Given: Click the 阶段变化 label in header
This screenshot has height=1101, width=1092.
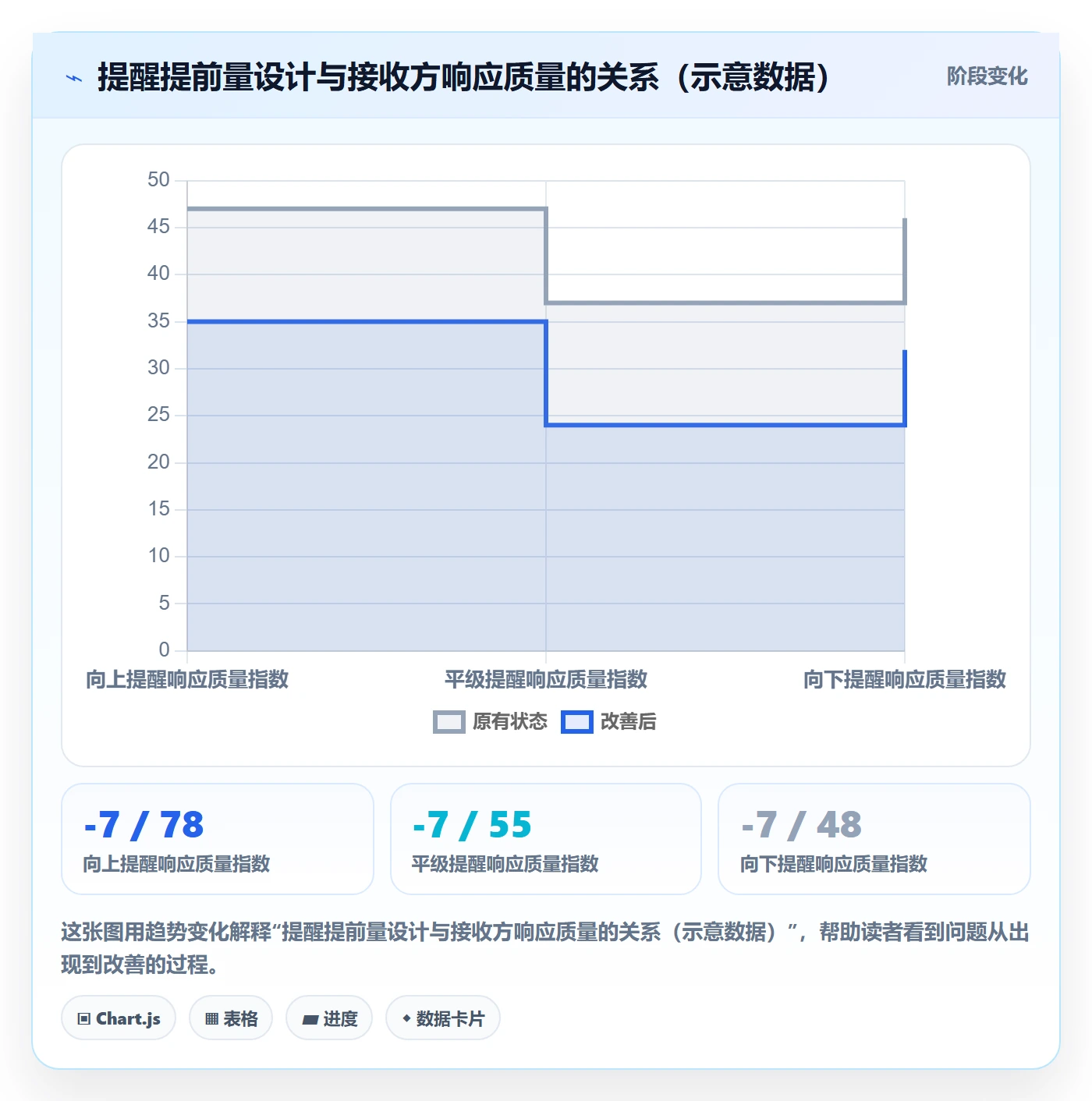Looking at the screenshot, I should pyautogui.click(x=987, y=76).
